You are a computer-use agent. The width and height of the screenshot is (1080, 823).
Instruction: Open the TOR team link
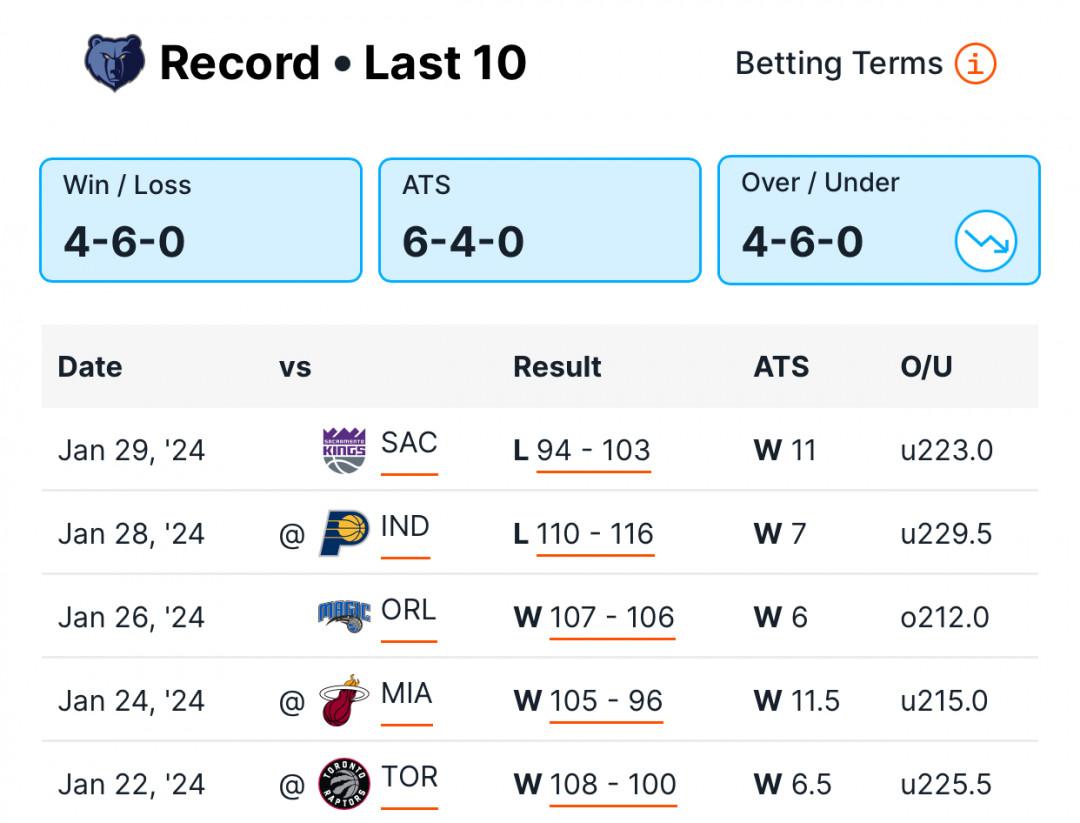point(409,777)
